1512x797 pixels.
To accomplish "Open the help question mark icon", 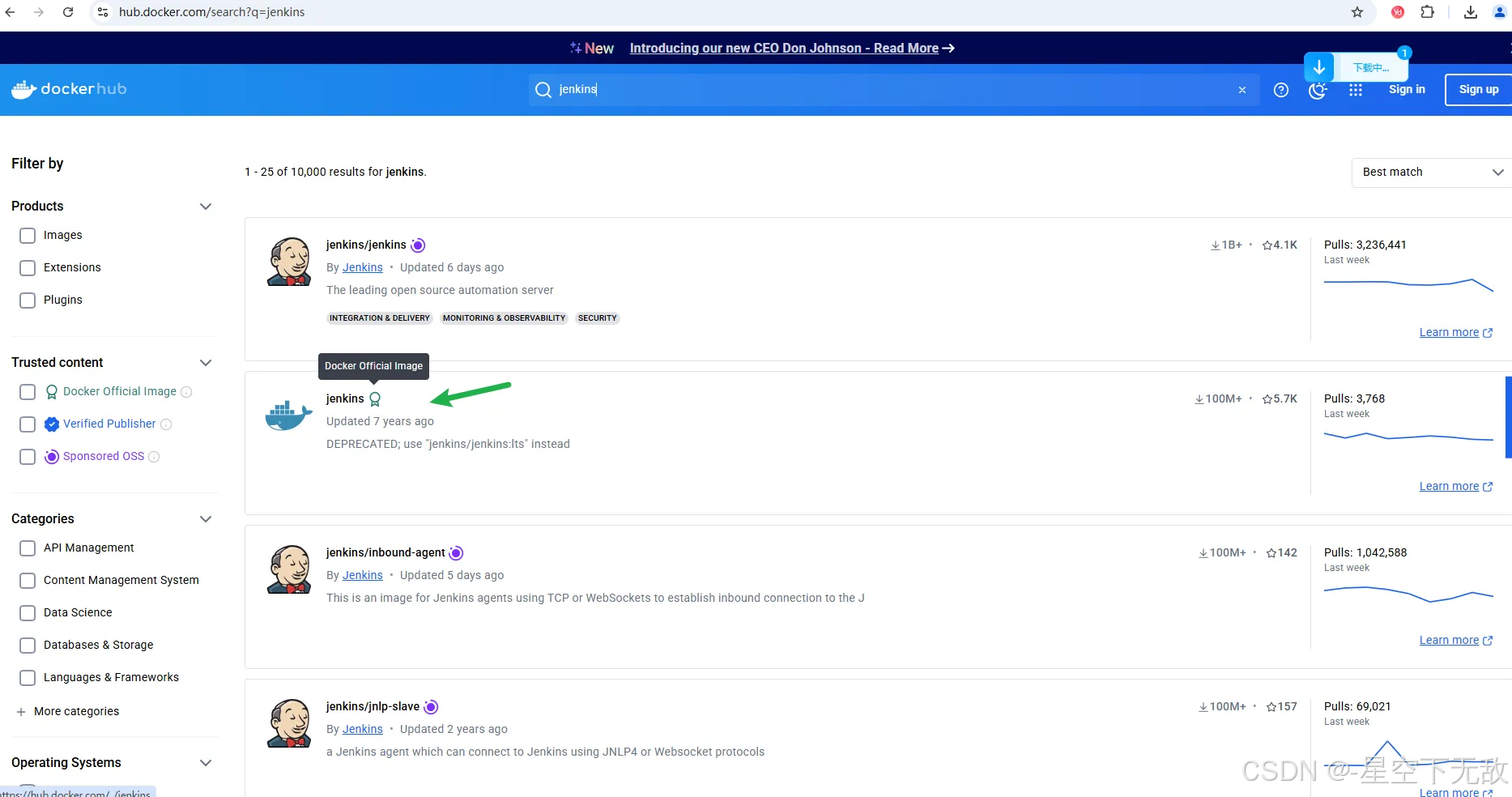I will [x=1281, y=90].
